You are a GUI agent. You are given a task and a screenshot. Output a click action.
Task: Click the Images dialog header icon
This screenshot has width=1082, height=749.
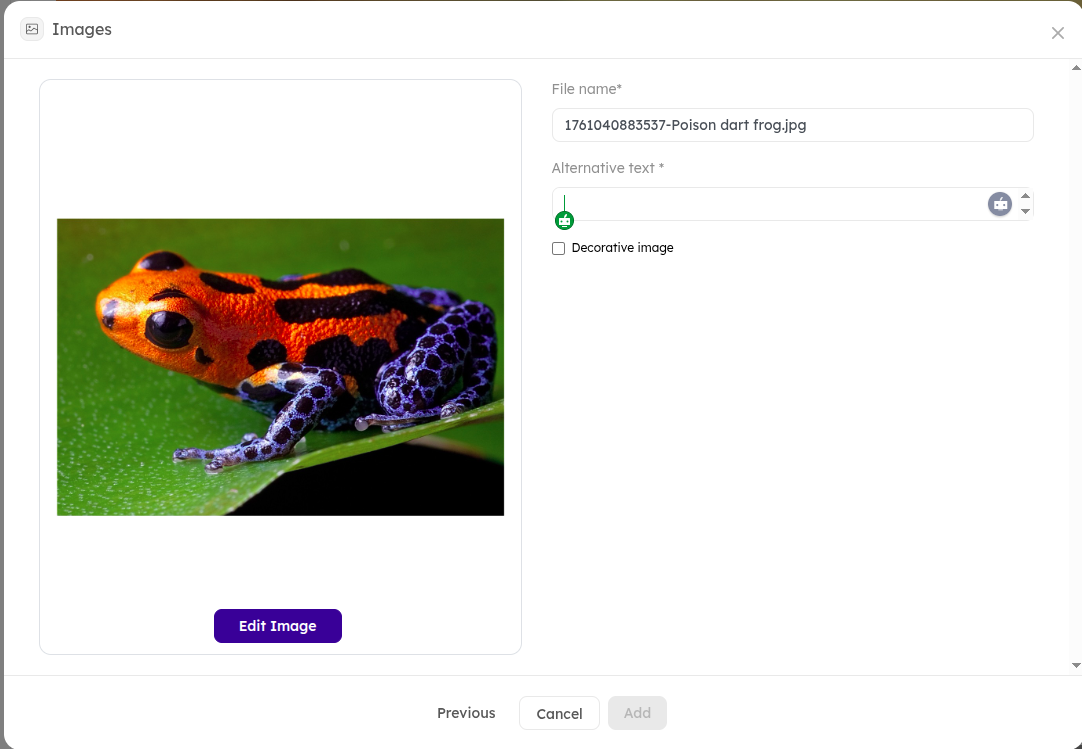pos(32,30)
